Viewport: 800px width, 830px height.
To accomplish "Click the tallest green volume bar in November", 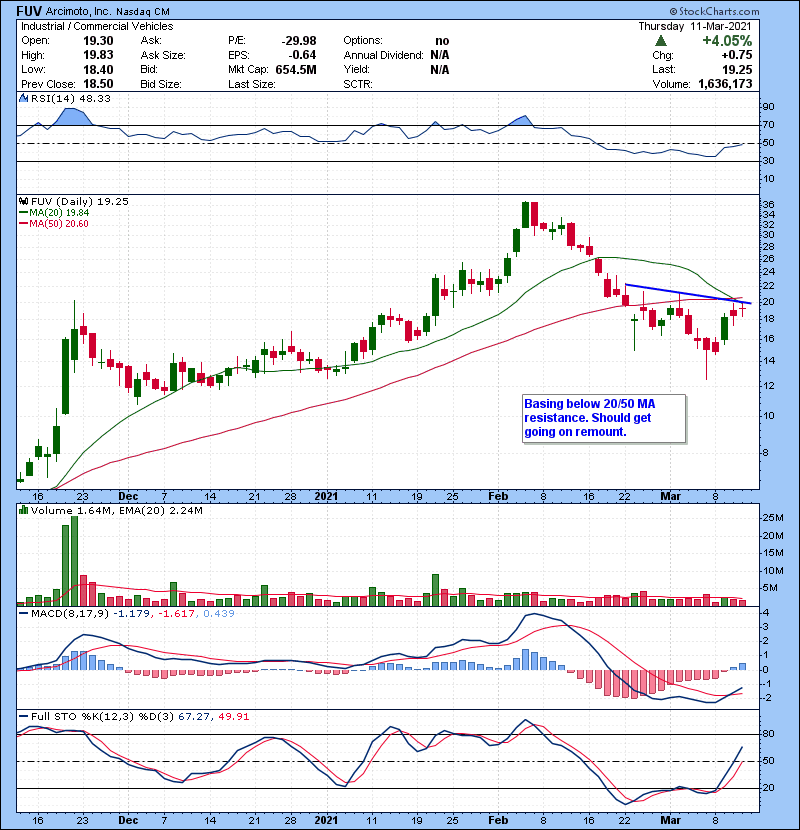I will (74, 561).
